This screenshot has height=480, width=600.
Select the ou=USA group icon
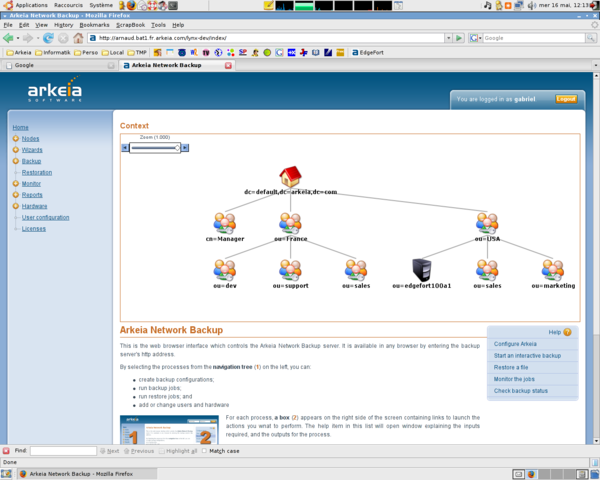(487, 223)
